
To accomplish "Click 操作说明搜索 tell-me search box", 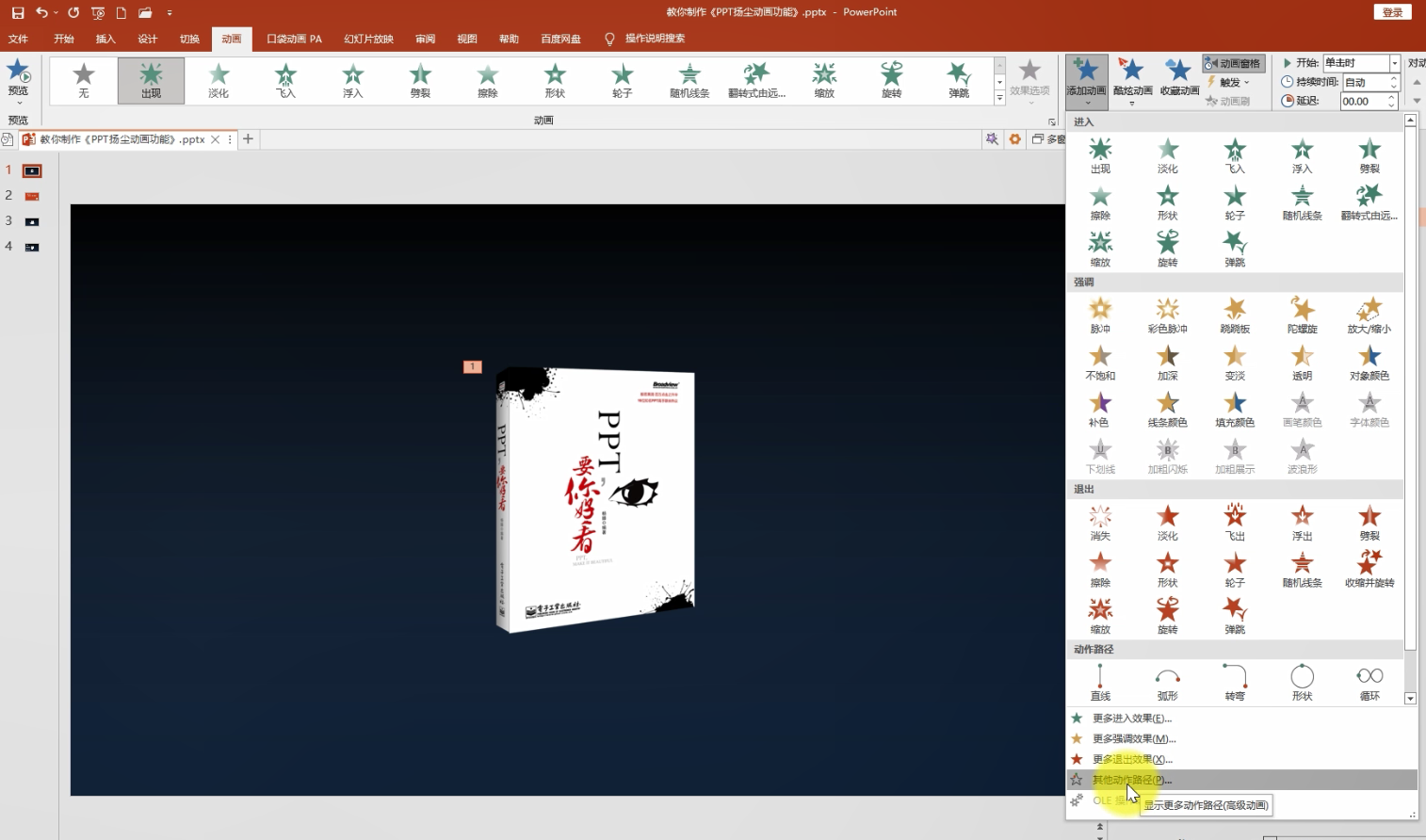I will (x=655, y=39).
